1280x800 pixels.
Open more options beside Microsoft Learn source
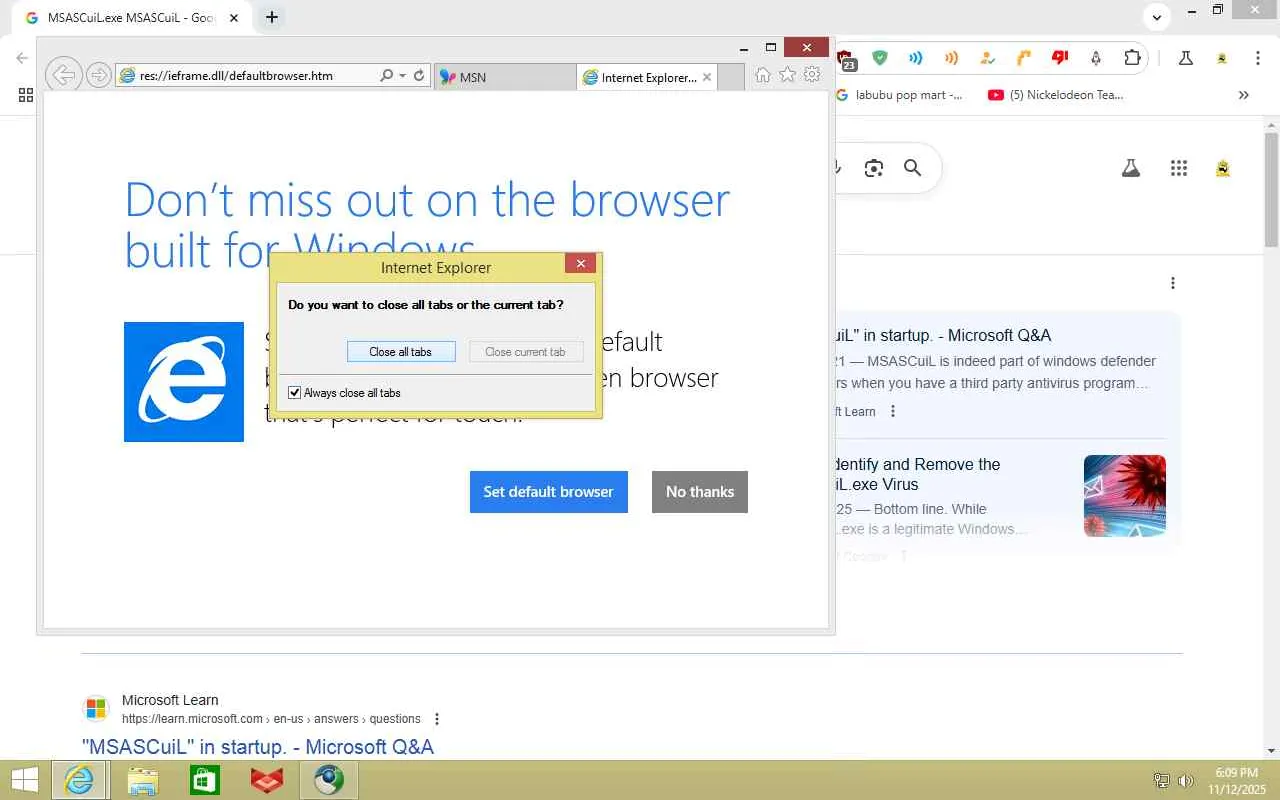tap(893, 411)
